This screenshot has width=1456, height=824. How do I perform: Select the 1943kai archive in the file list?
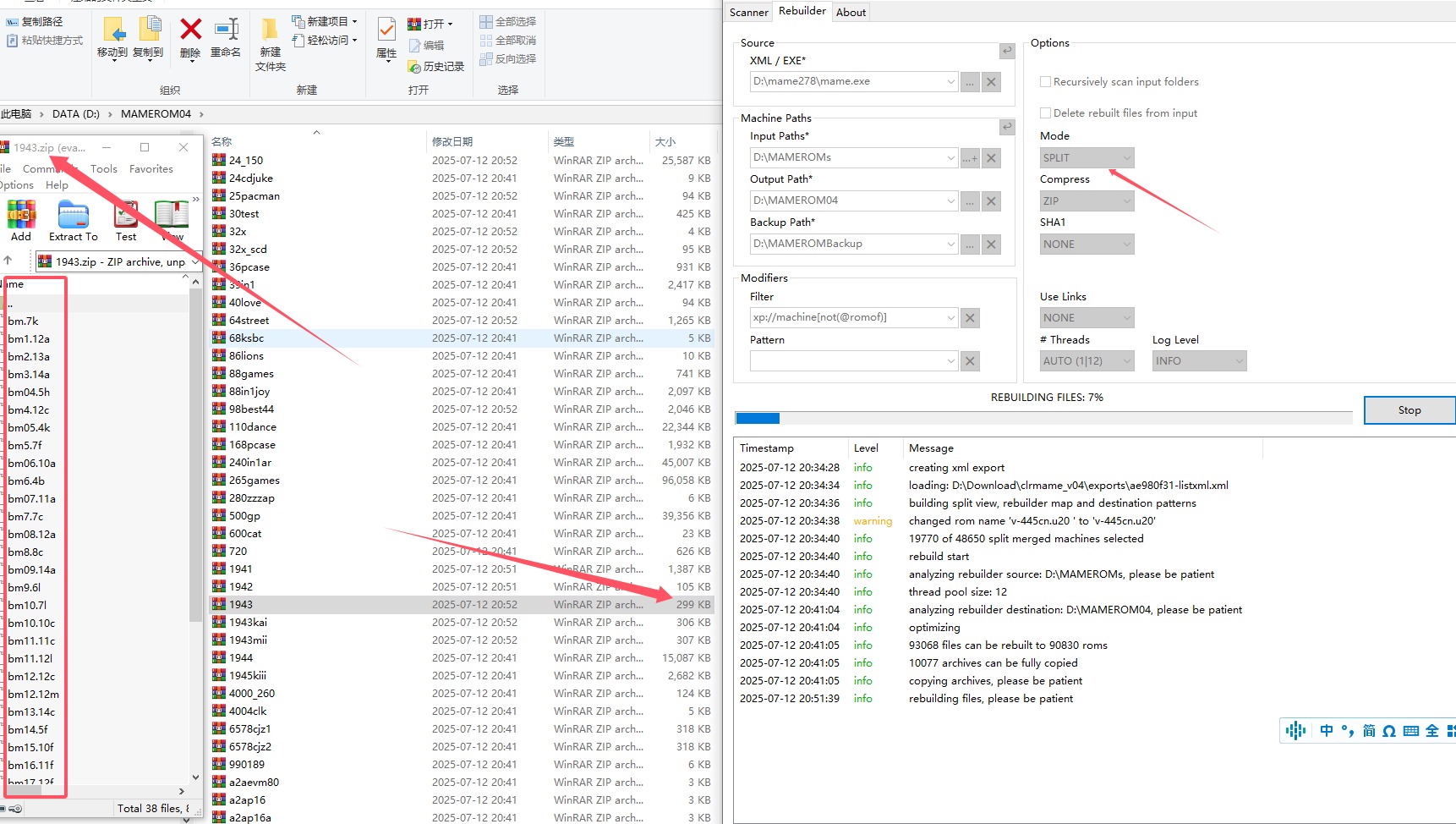(x=461, y=623)
